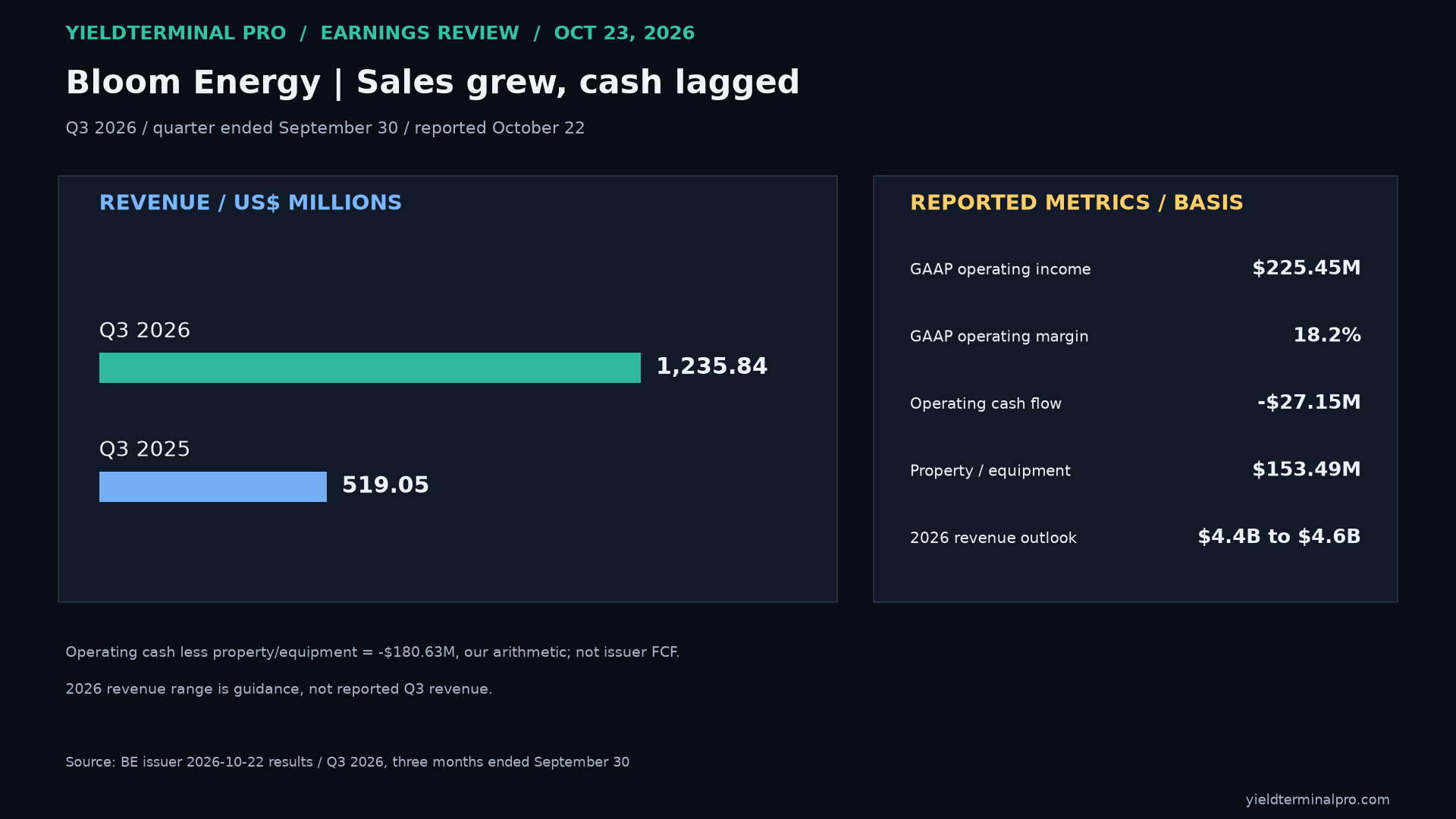Click the Q3 2026 bar label

tap(145, 331)
